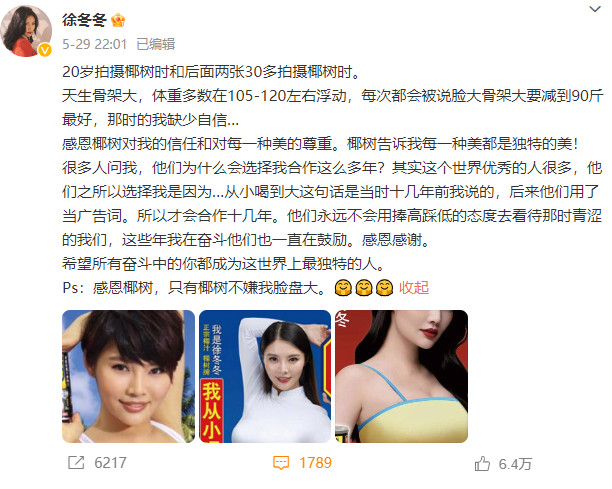Open the username link 徐冬冬
The height and width of the screenshot is (489, 612).
[x=84, y=20]
